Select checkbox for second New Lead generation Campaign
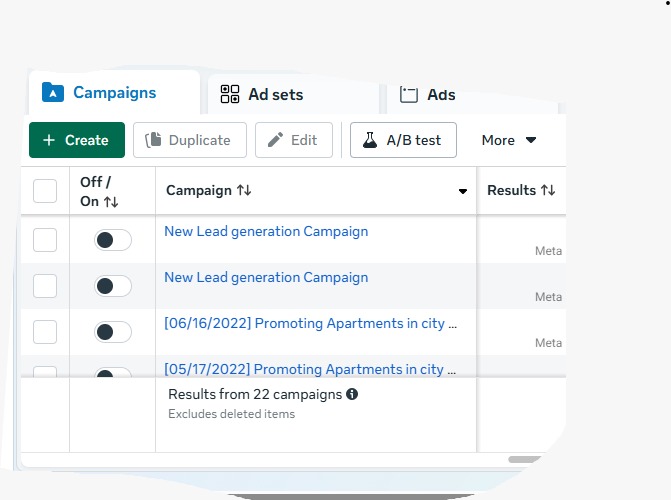This screenshot has height=500, width=671. tap(45, 286)
